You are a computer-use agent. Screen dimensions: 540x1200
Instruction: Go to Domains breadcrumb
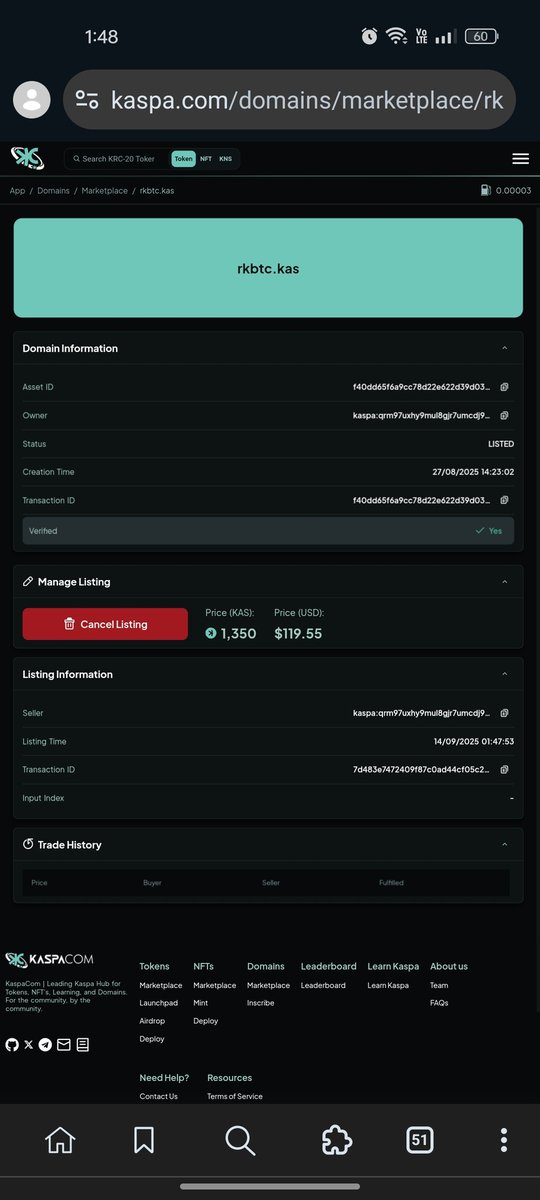(53, 190)
